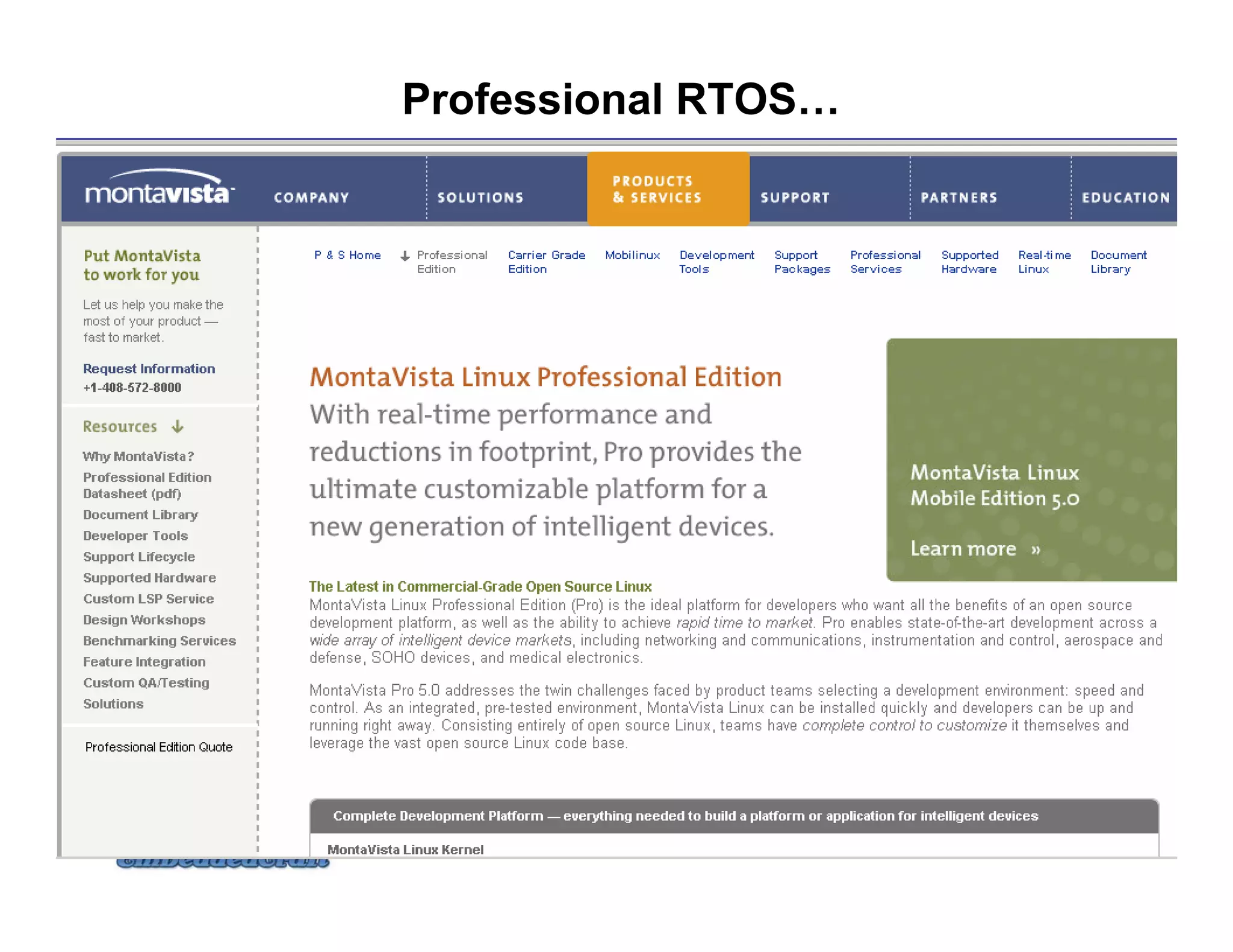Open the Support menu
This screenshot has height=952, width=1233.
795,197
